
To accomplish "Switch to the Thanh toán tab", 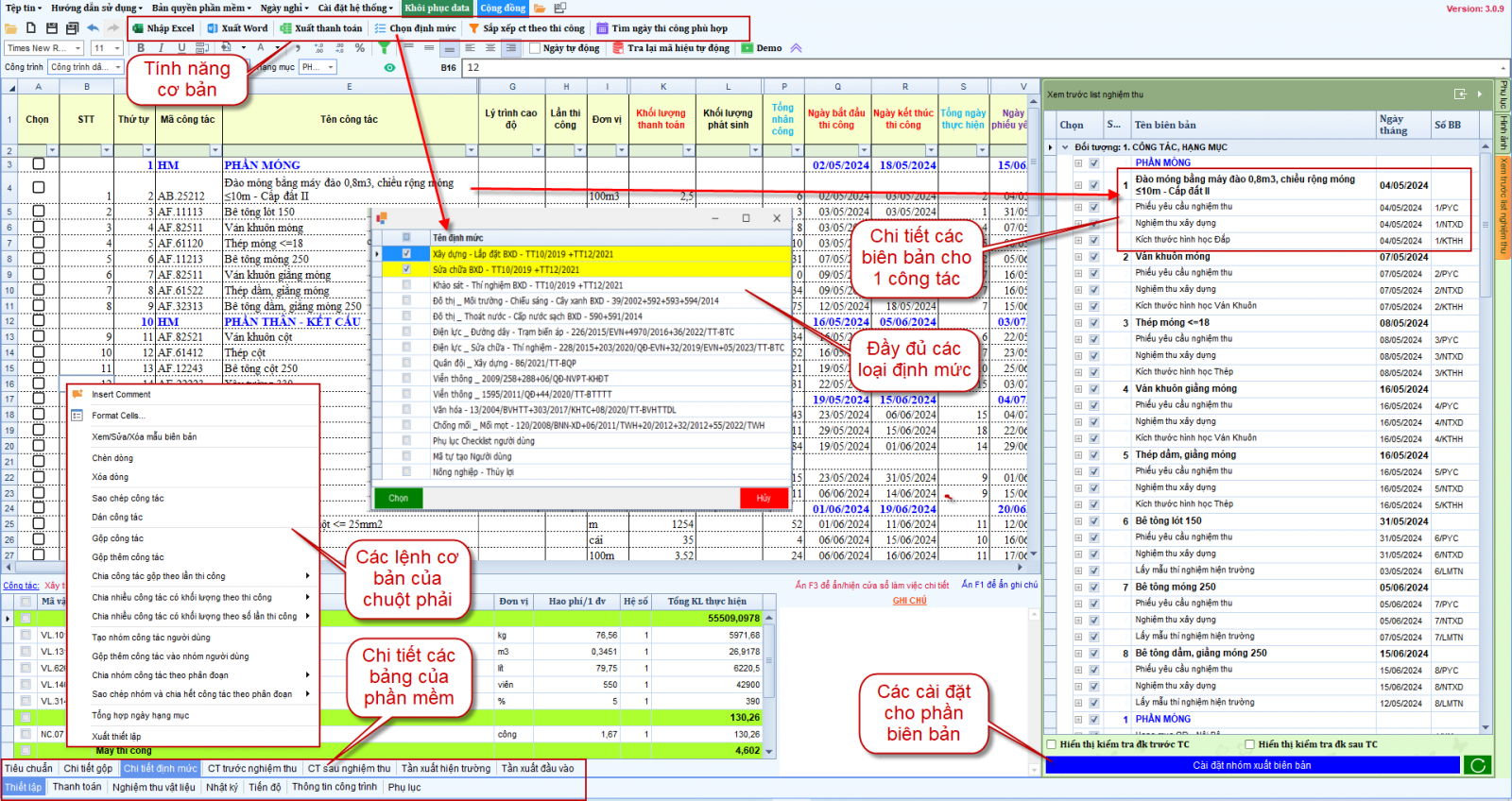I will 77,787.
